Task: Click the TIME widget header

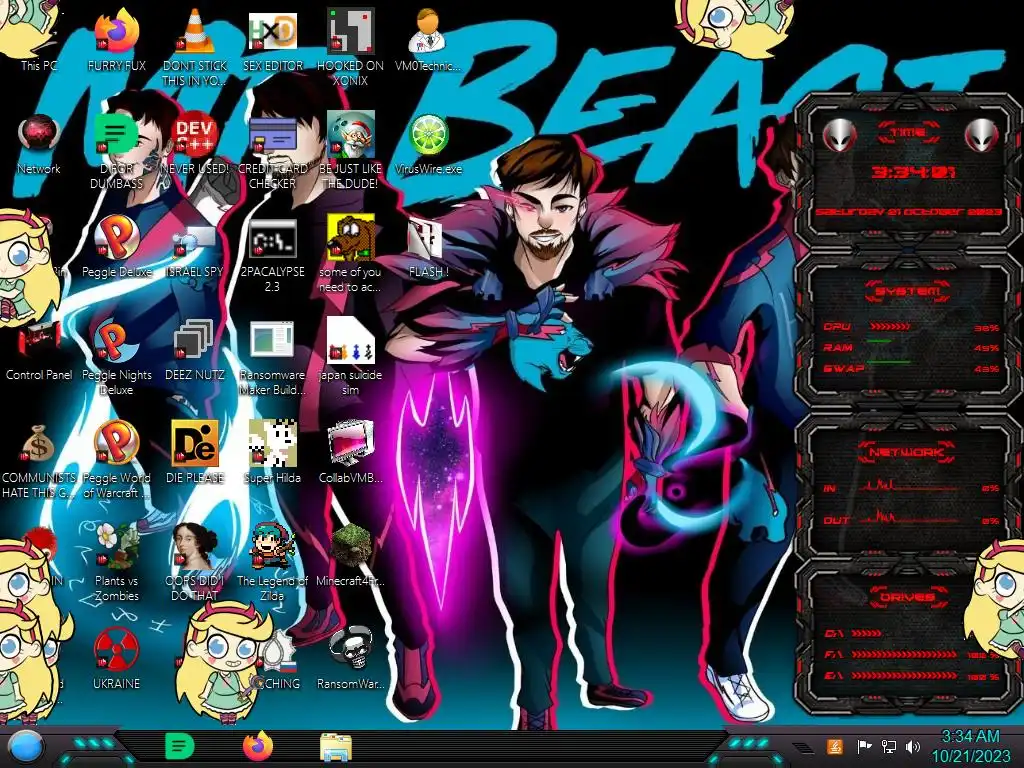Action: pyautogui.click(x=908, y=133)
